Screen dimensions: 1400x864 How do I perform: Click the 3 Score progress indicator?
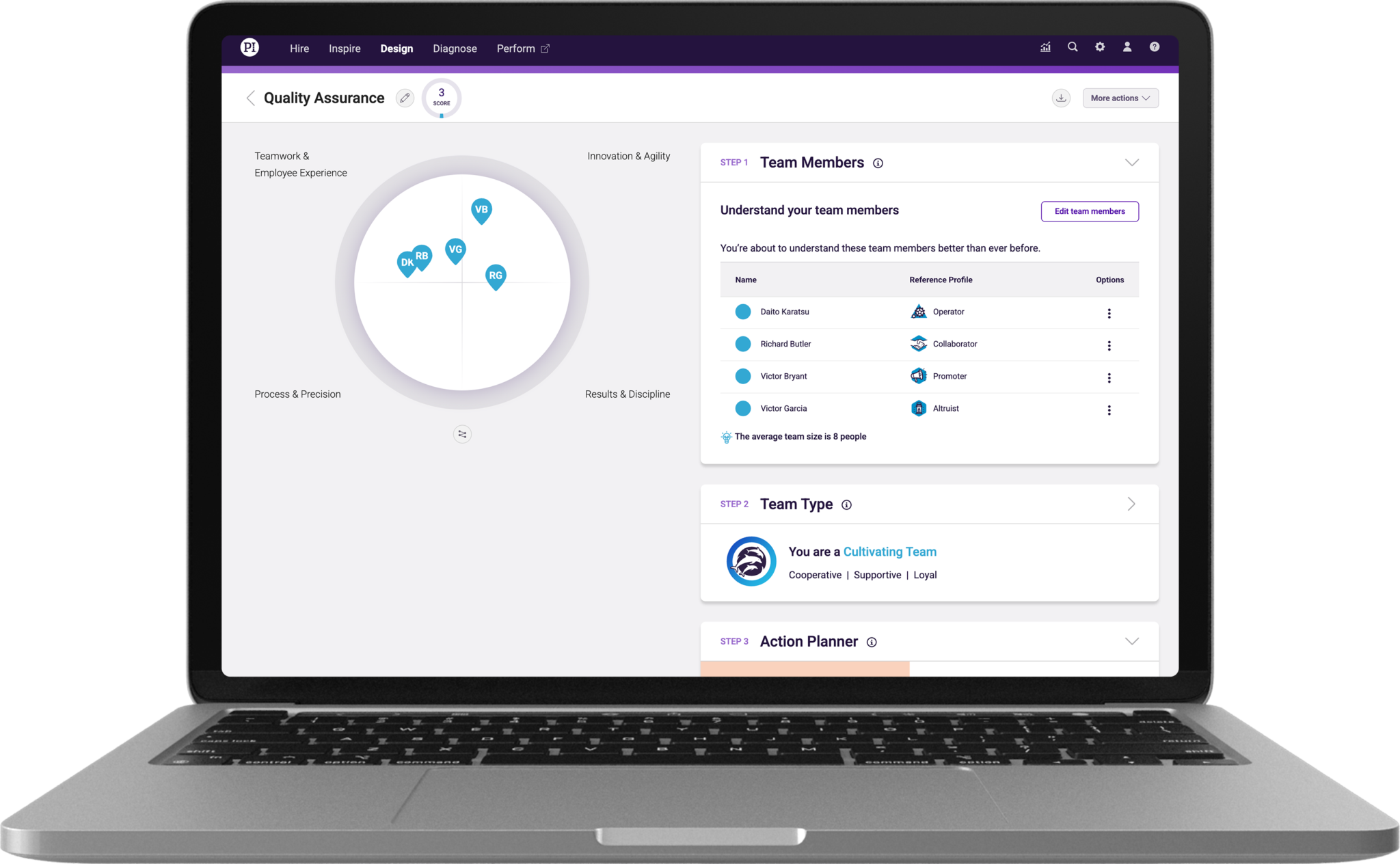[442, 97]
